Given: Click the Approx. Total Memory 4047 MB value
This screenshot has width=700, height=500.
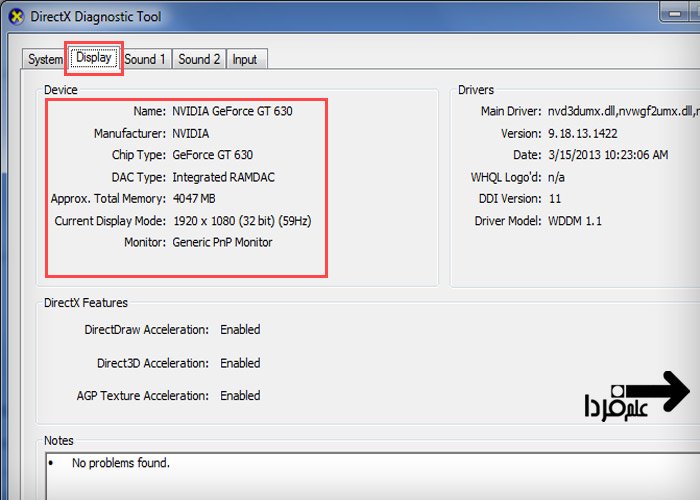Looking at the screenshot, I should 194,199.
